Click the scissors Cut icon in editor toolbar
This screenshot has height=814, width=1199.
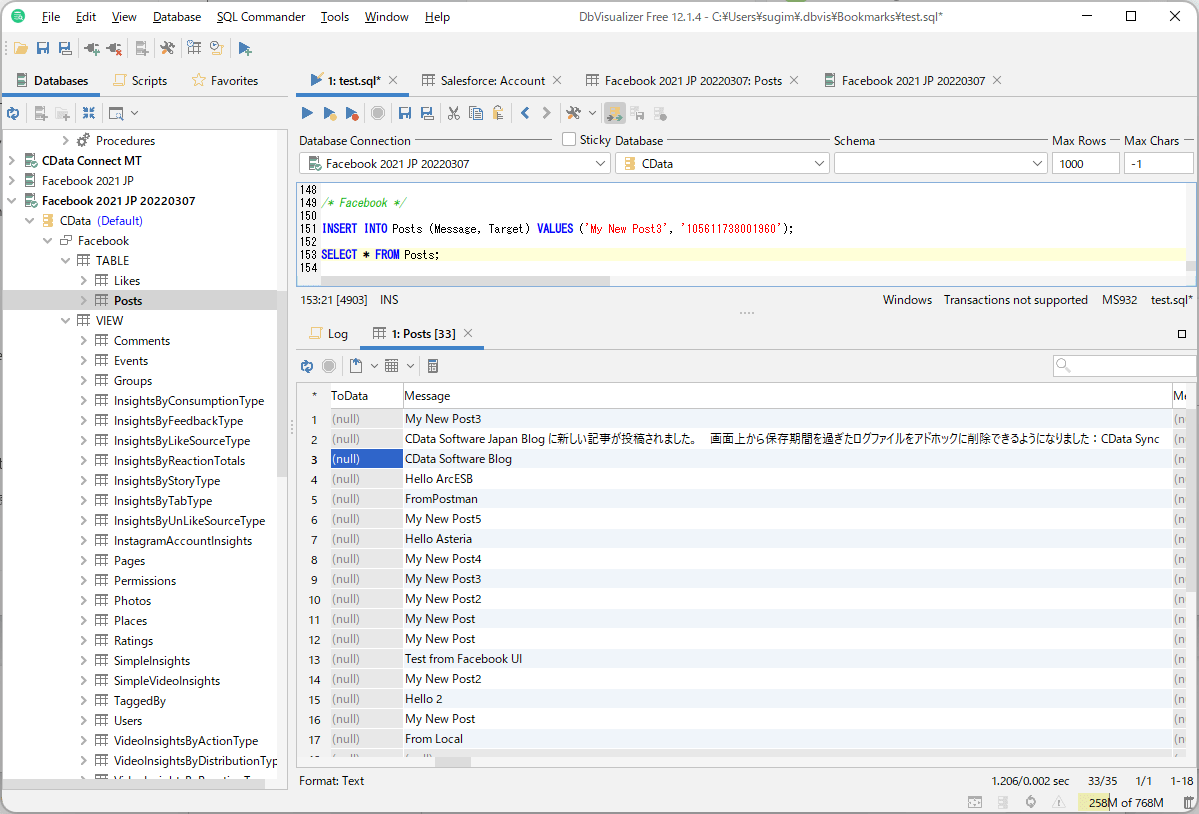(453, 113)
